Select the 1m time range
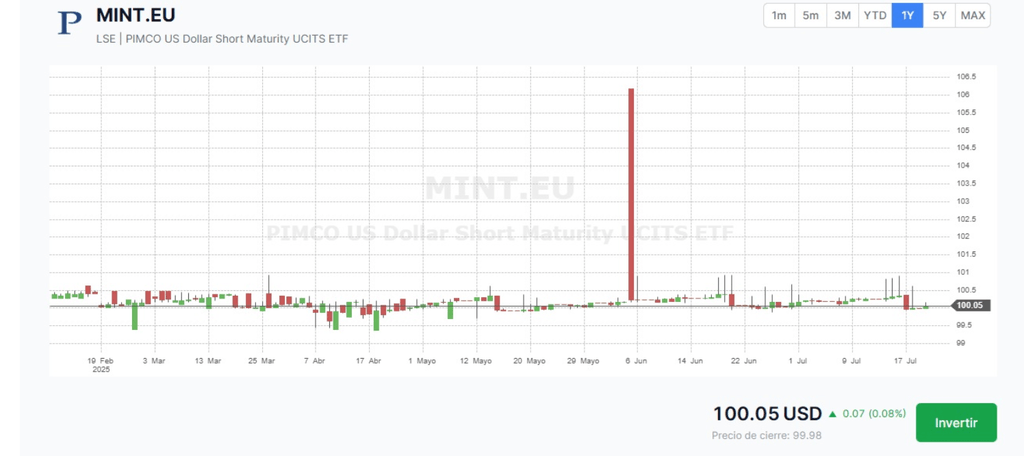 779,15
